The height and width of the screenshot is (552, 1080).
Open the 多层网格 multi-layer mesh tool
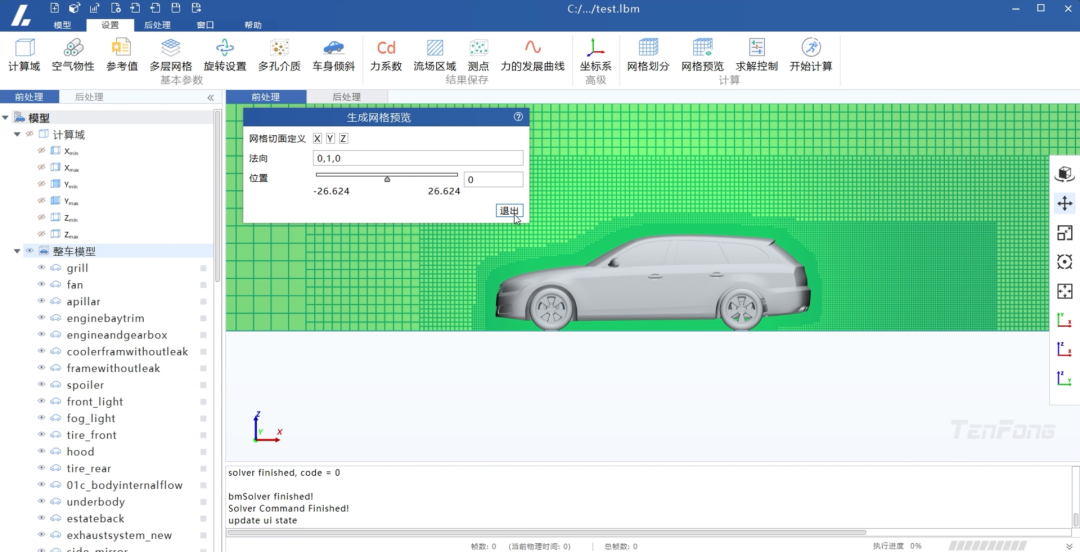170,54
